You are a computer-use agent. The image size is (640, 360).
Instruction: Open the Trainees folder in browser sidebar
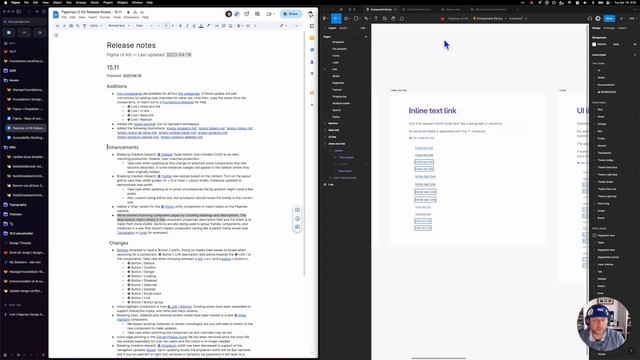tap(16, 214)
